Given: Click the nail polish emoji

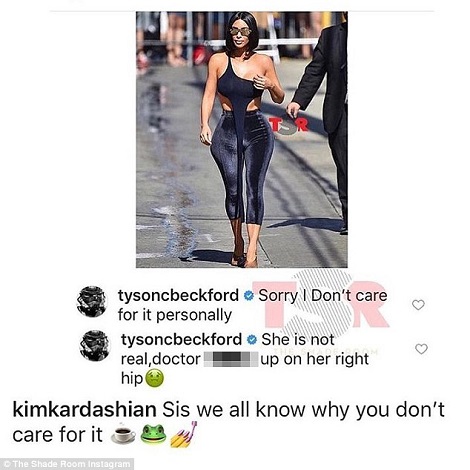Looking at the screenshot, I should [x=184, y=434].
